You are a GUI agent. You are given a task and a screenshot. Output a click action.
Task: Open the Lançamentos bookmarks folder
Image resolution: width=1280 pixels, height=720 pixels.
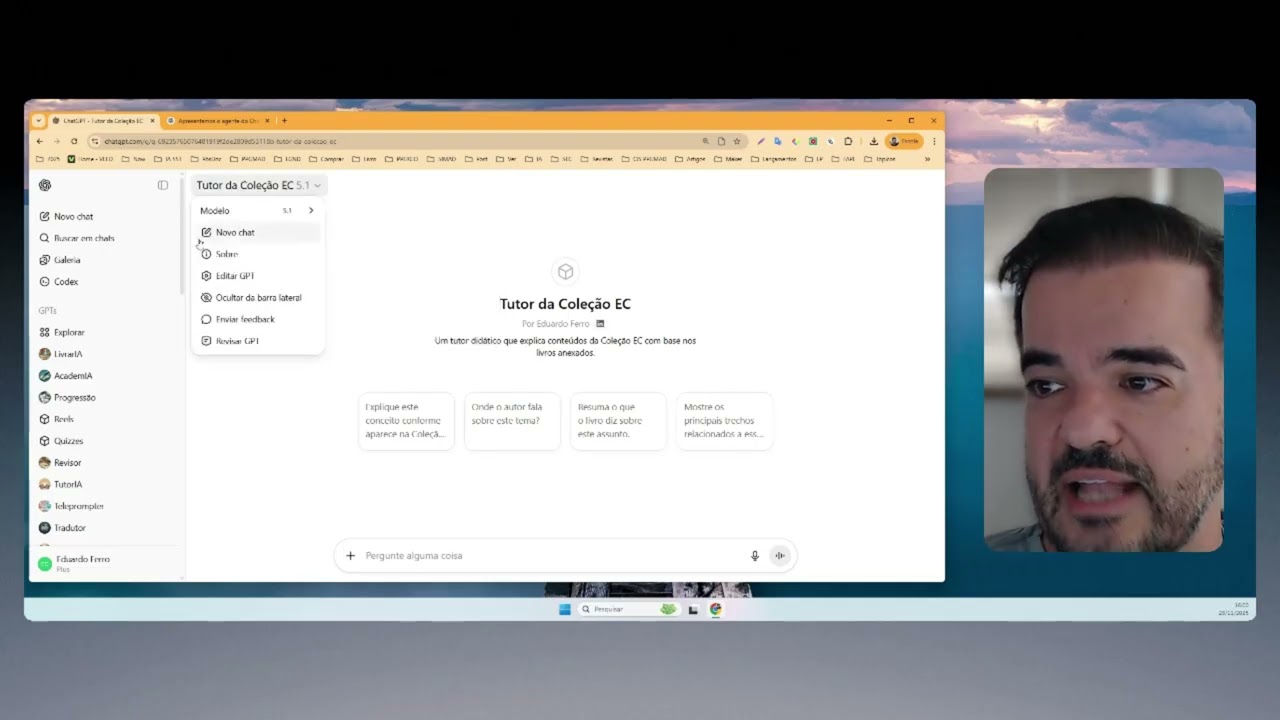click(774, 159)
